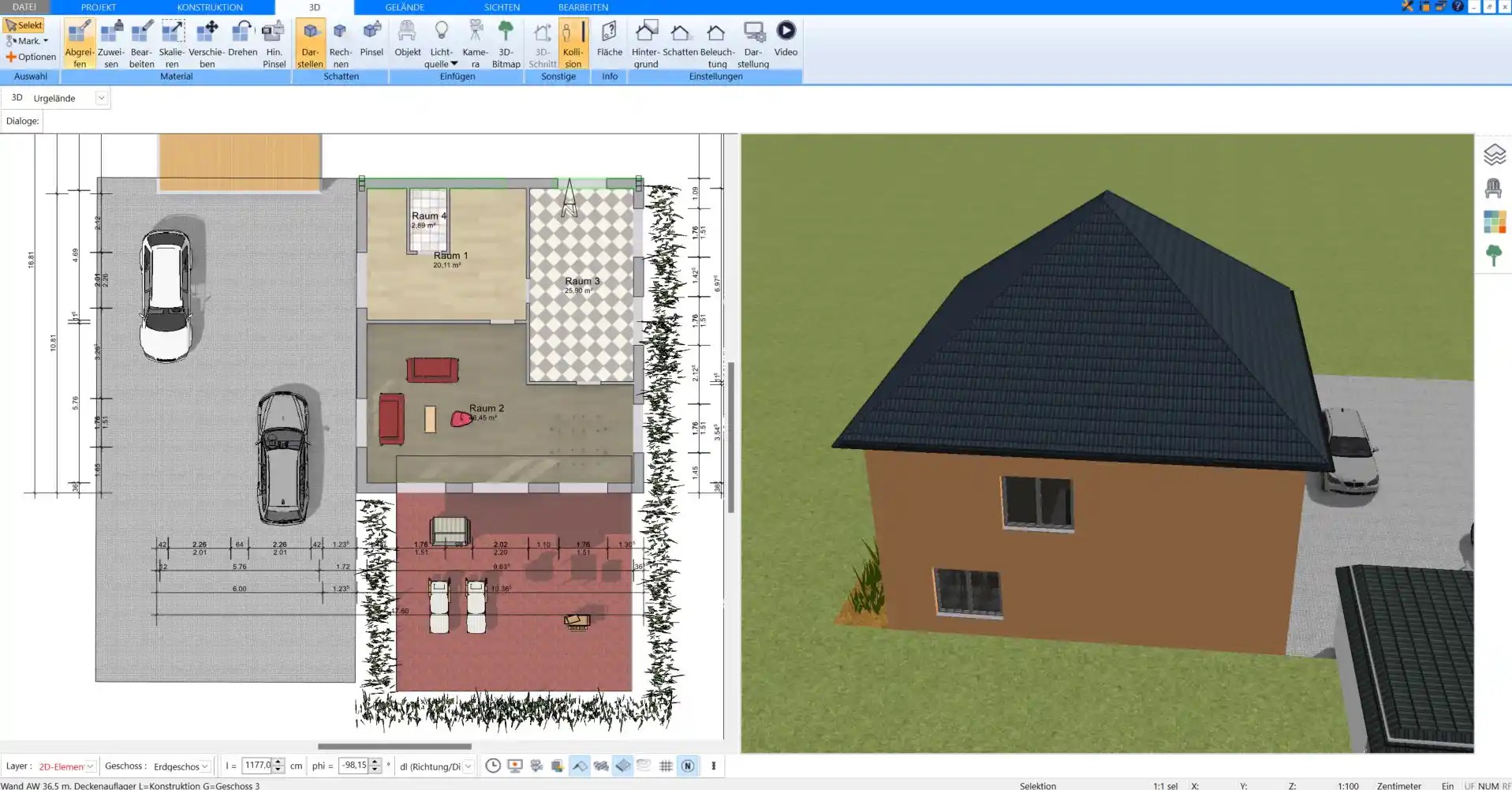This screenshot has height=790, width=1512.
Task: Open Darstellung settings
Action: (753, 43)
